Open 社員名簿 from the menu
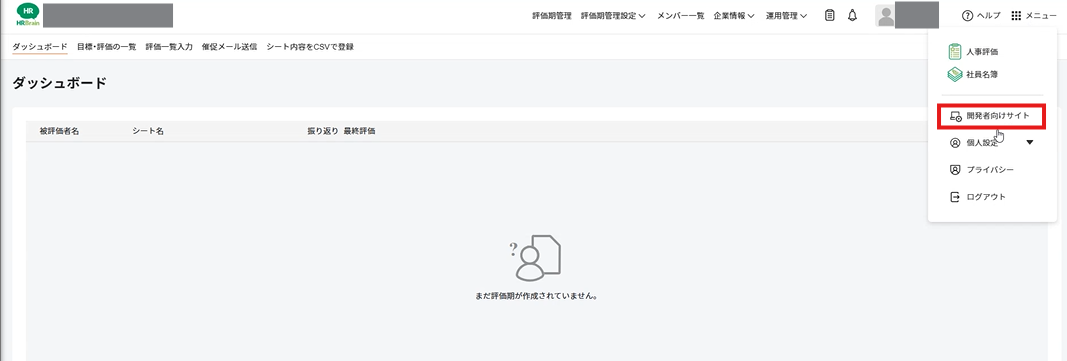Image resolution: width=1067 pixels, height=361 pixels. click(x=982, y=74)
